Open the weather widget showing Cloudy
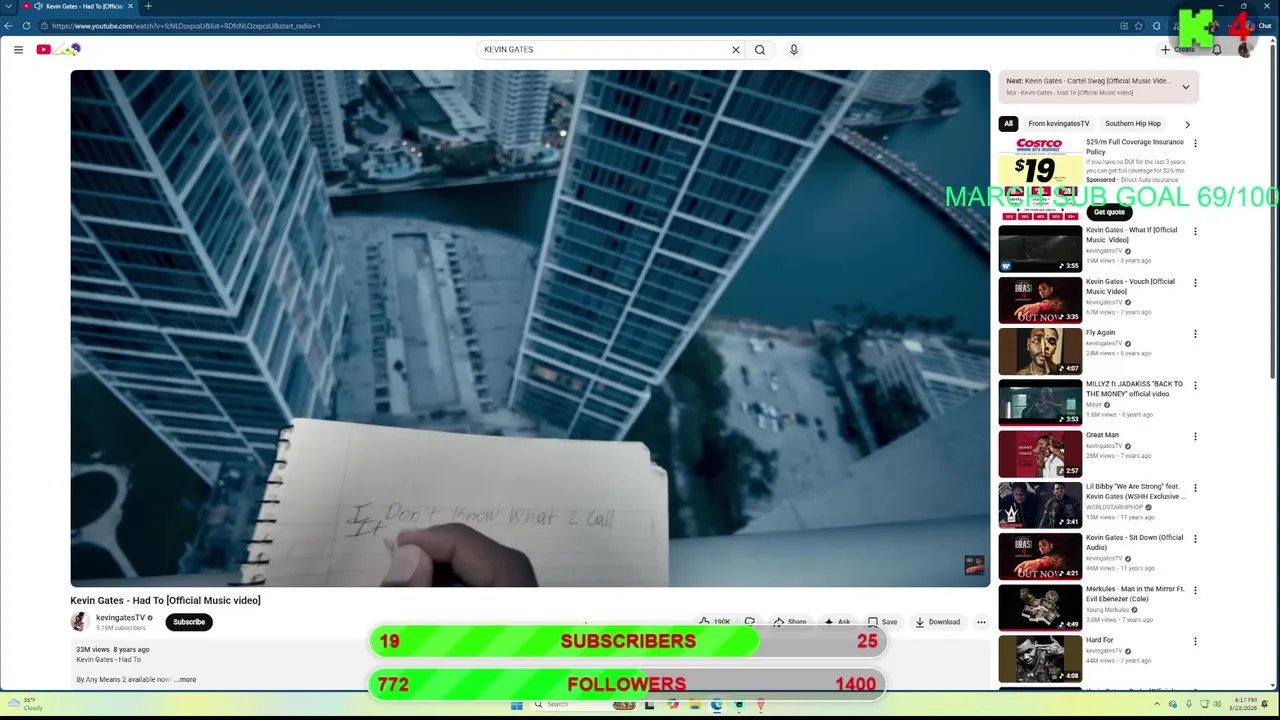The width and height of the screenshot is (1280, 720). click(26, 705)
